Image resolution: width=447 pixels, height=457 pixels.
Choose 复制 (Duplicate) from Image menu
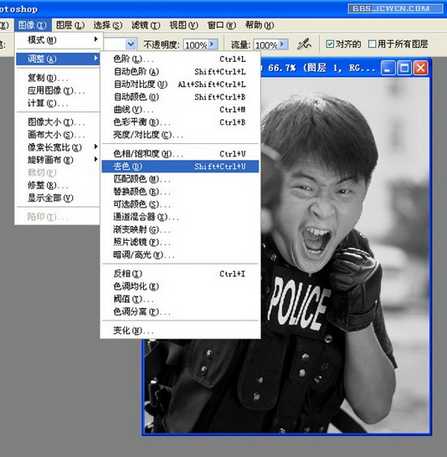coord(58,78)
